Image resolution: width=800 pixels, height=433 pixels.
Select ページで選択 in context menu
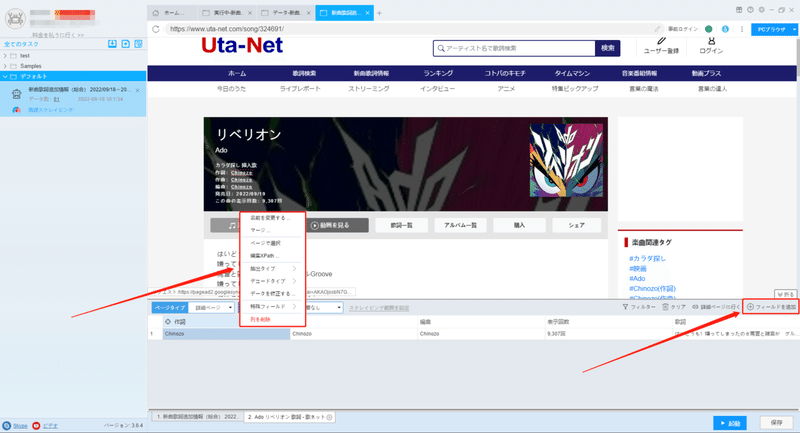[x=265, y=243]
